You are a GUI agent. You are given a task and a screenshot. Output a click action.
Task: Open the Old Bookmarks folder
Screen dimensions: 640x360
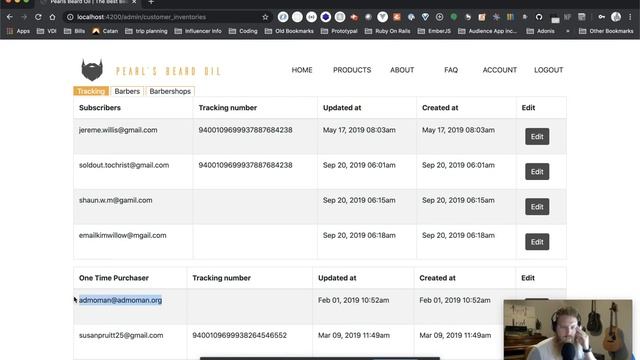289,31
